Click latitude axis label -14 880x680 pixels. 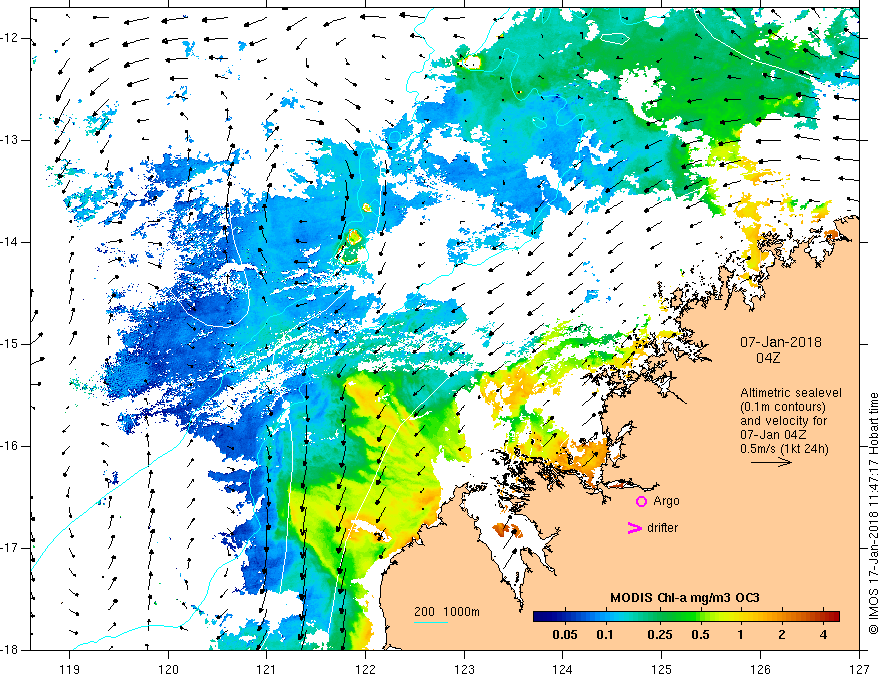(x=11, y=242)
